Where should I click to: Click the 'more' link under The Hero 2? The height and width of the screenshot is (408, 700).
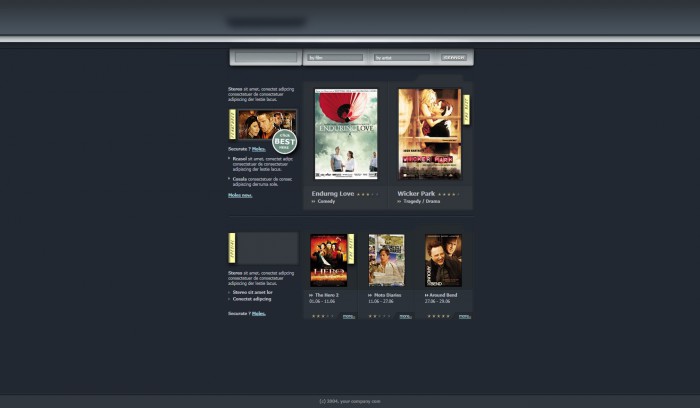tap(349, 316)
